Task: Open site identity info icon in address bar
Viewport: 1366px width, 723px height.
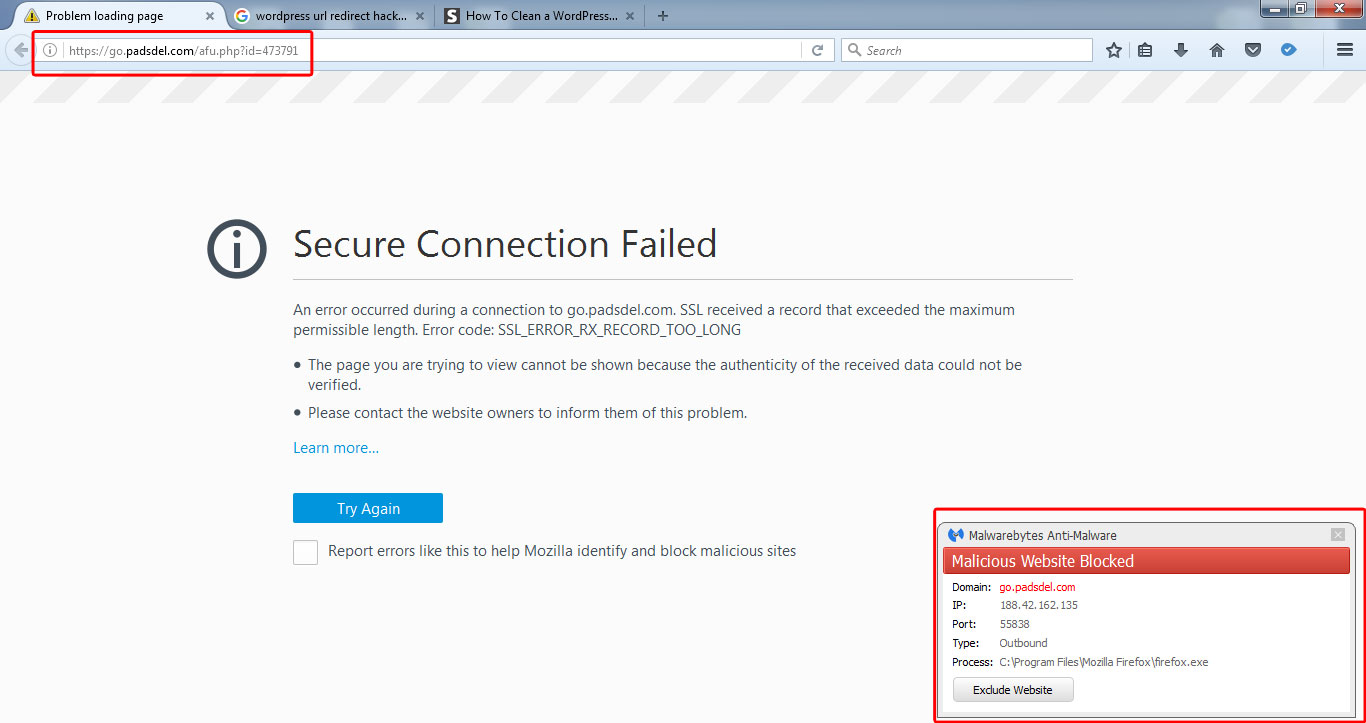Action: click(x=50, y=50)
